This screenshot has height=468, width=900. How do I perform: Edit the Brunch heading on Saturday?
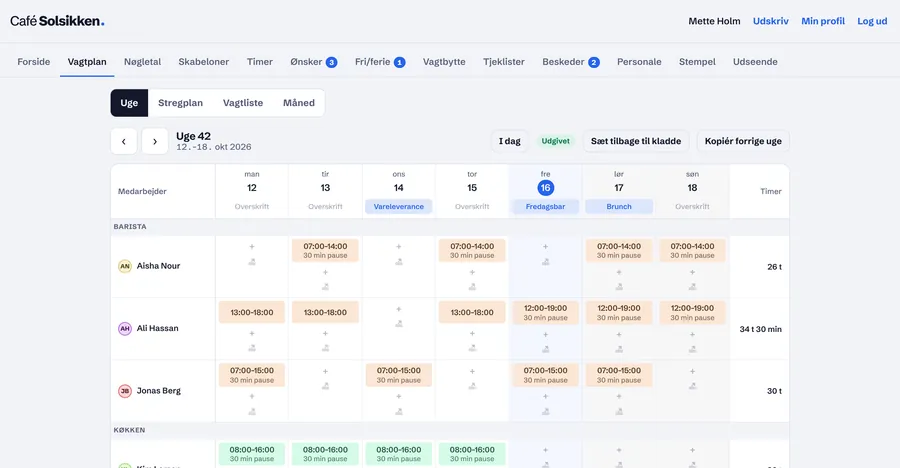(619, 207)
